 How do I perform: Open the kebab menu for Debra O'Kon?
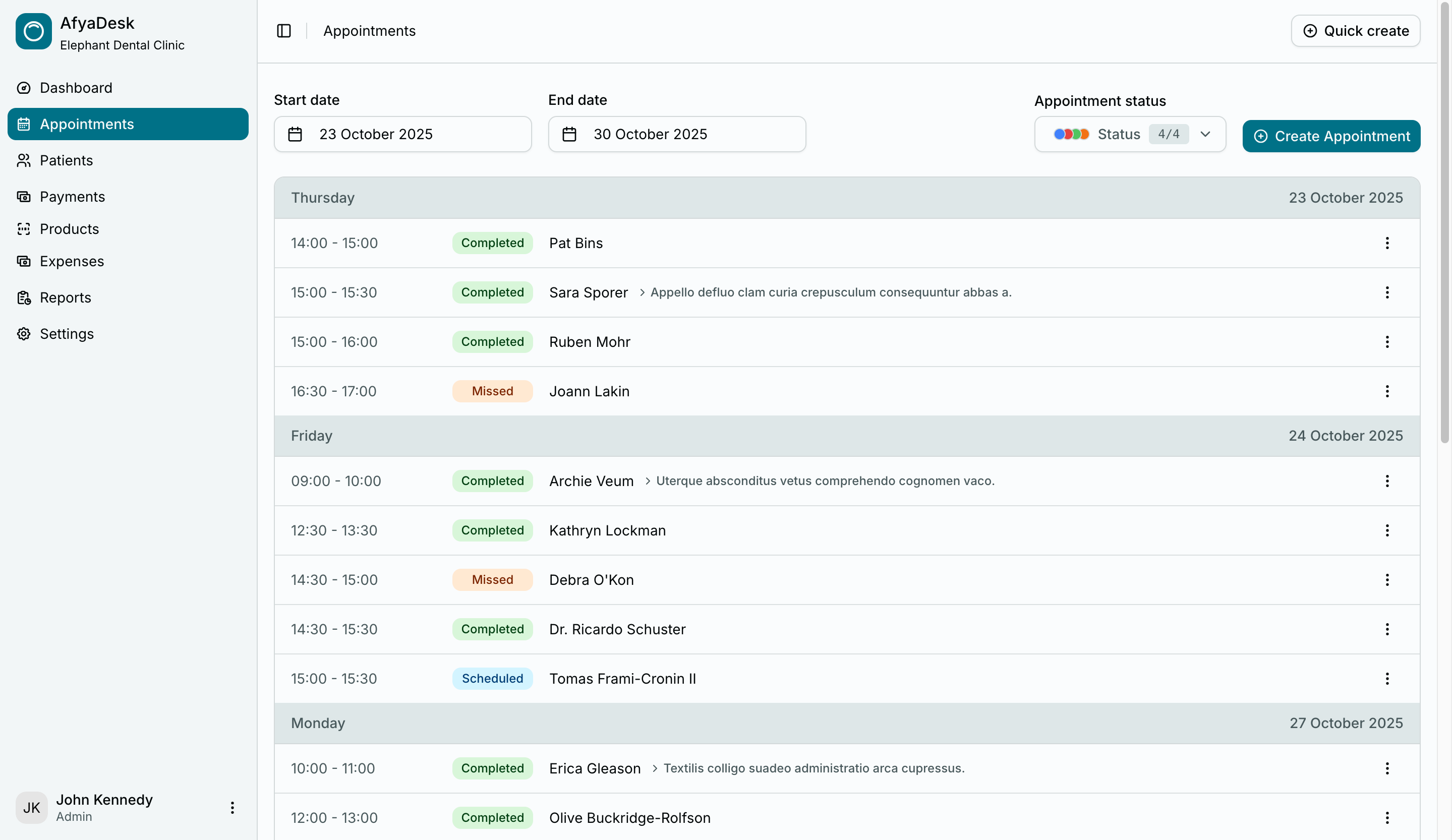click(1386, 580)
